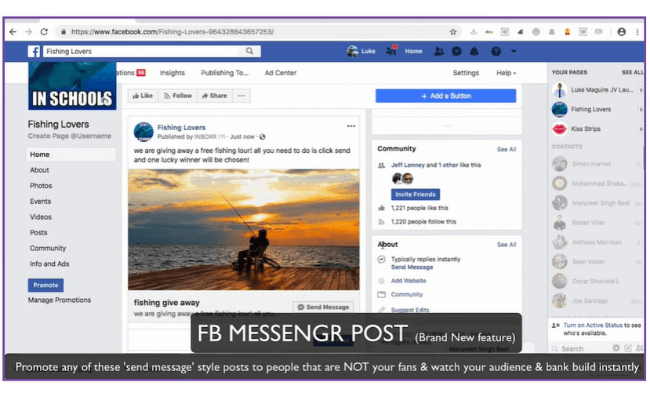Select Posts in the page sidebar
Viewport: 650px width, 400px height.
39,233
